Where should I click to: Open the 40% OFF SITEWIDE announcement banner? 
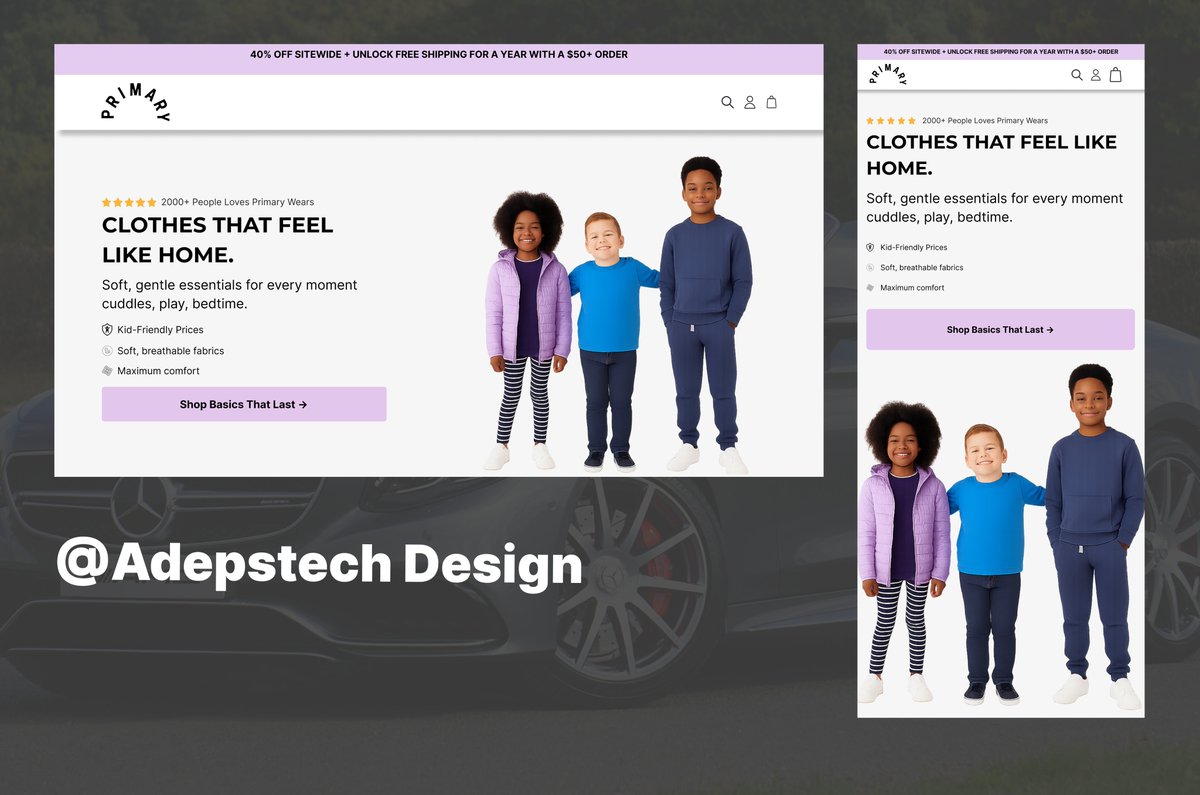(x=440, y=55)
